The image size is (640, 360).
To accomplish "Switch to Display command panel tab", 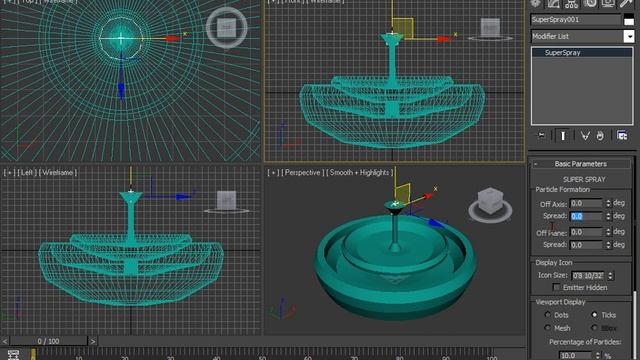I will [x=608, y=4].
